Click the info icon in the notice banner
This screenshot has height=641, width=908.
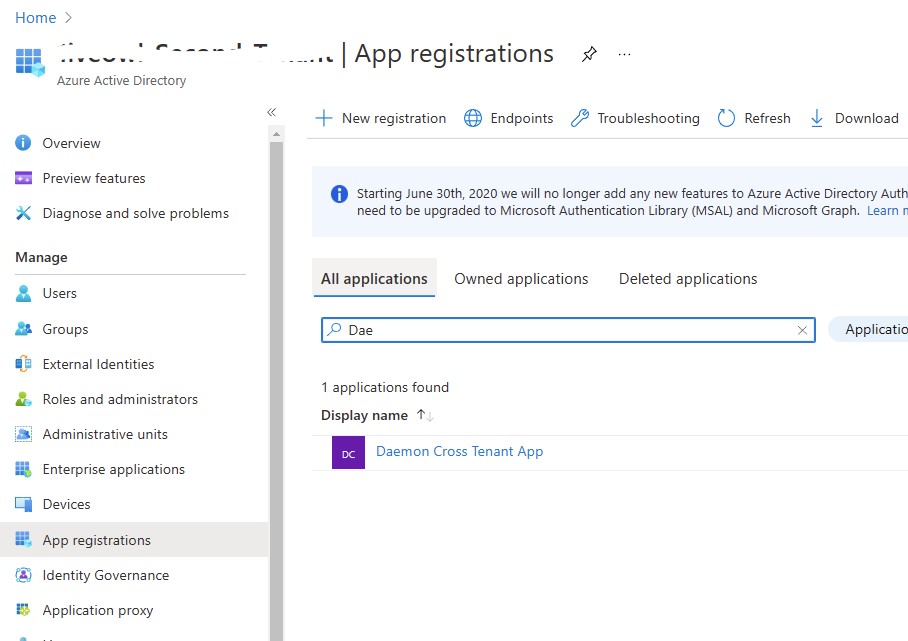pos(339,193)
